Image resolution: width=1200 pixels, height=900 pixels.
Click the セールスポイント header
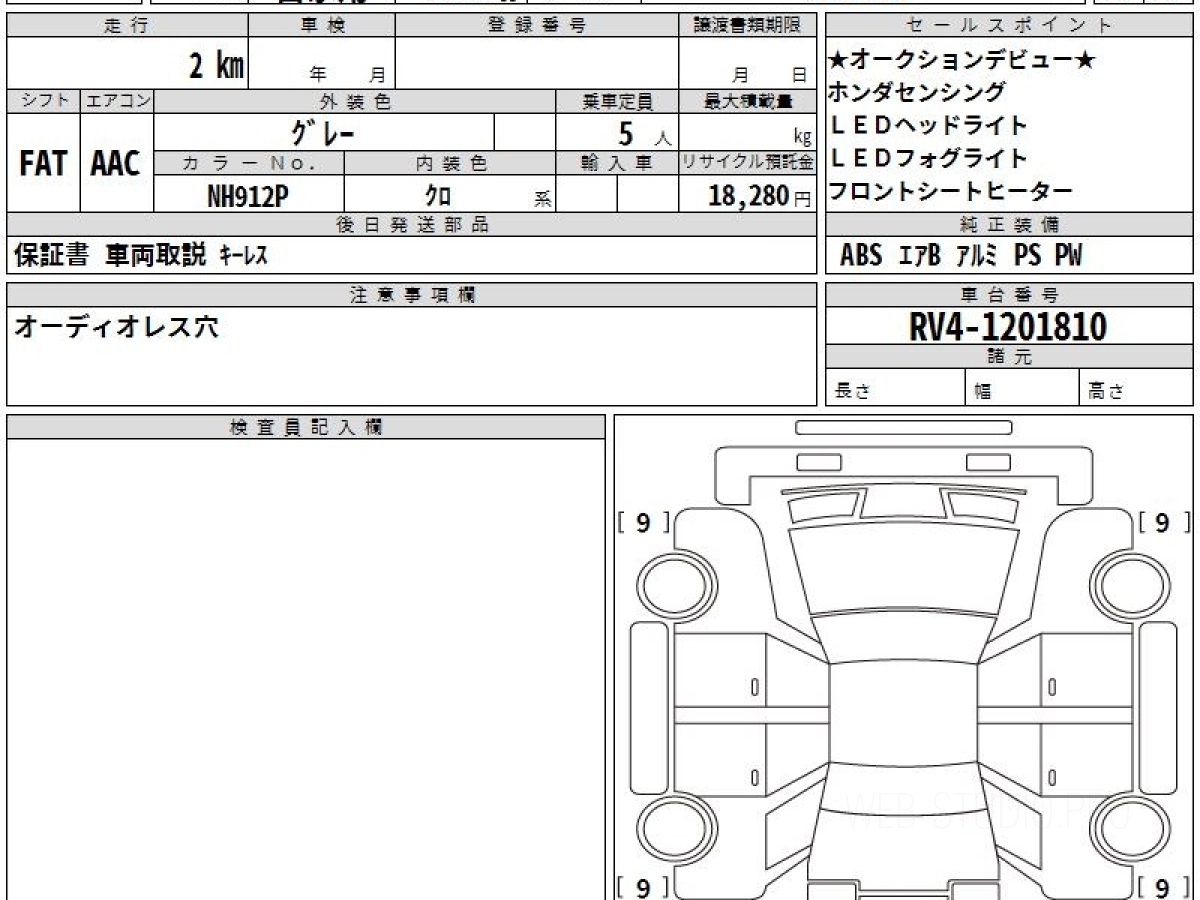pyautogui.click(x=1009, y=27)
